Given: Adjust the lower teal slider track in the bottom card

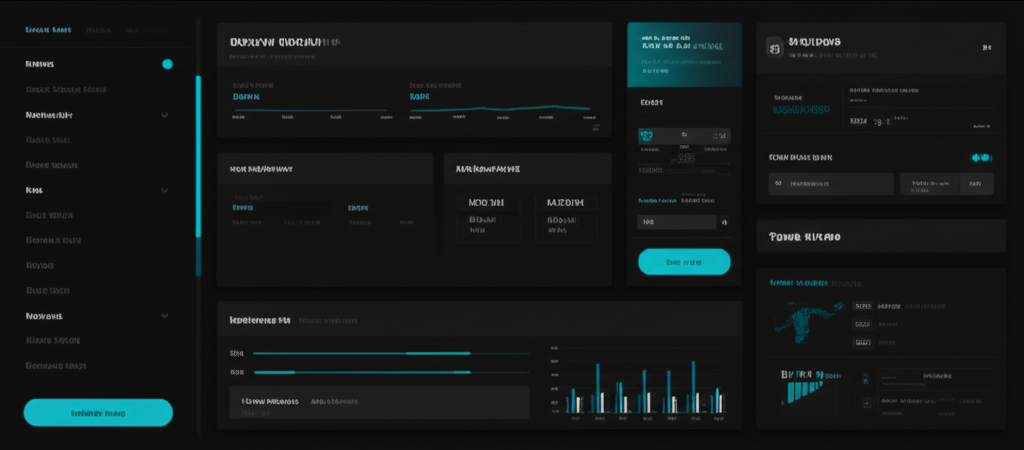Looking at the screenshot, I should (x=391, y=372).
